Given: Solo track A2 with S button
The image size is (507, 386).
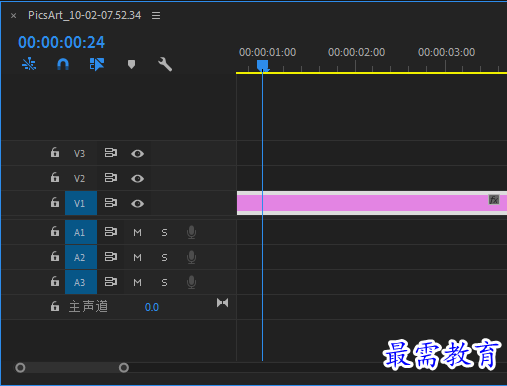Looking at the screenshot, I should [164, 257].
